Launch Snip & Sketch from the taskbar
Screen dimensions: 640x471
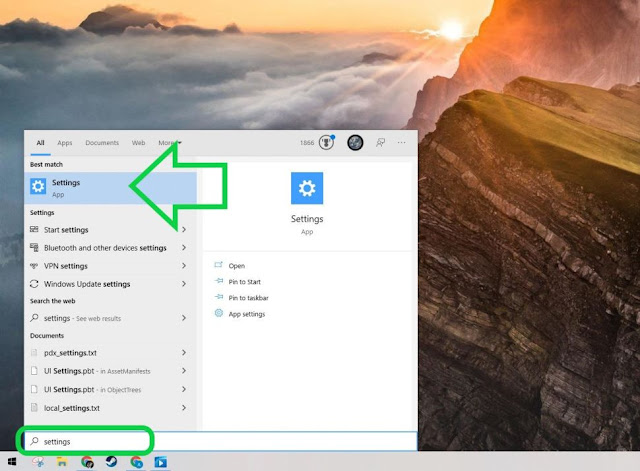pyautogui.click(x=38, y=462)
